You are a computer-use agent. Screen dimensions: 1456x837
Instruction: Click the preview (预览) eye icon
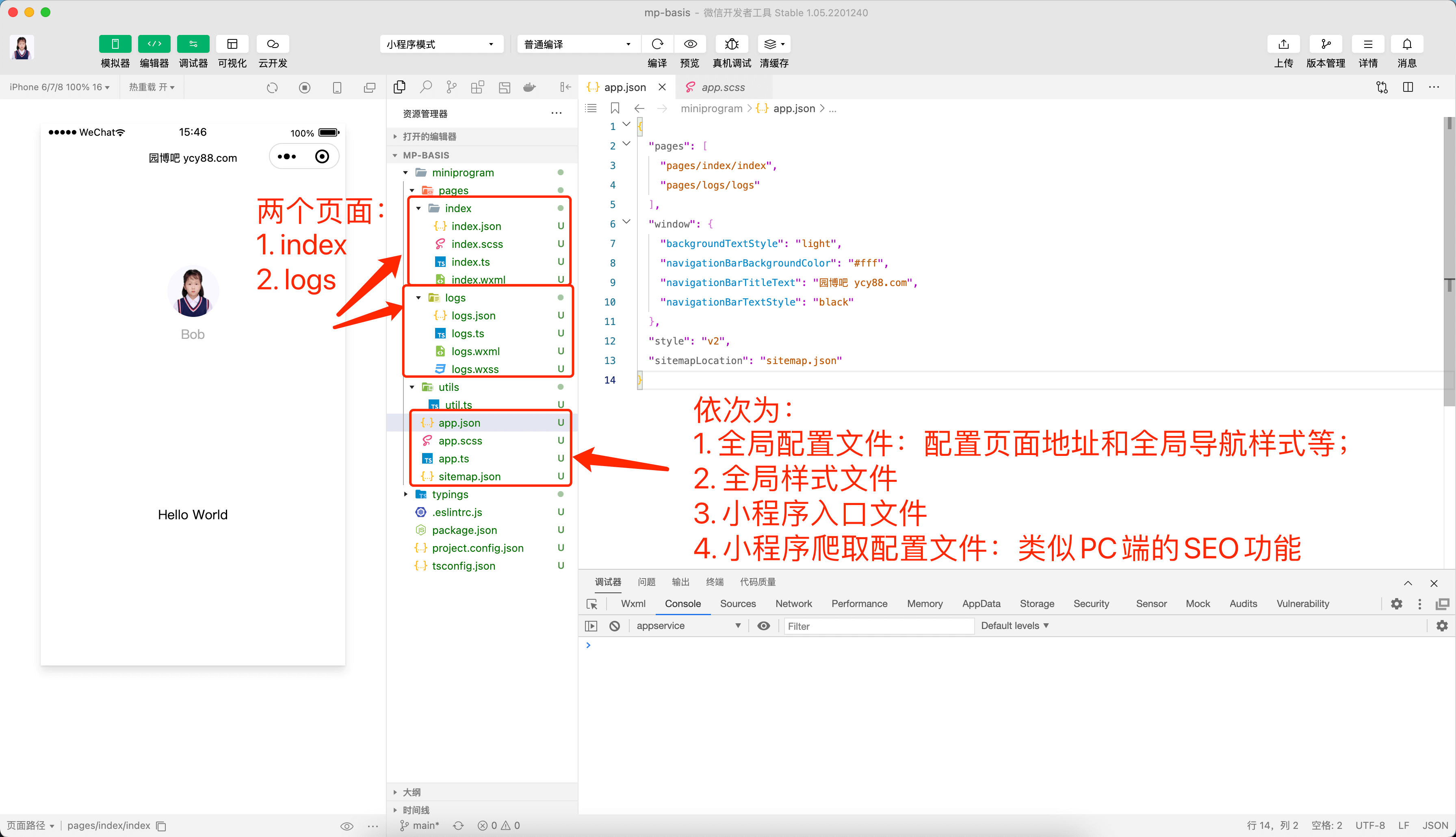pos(690,44)
